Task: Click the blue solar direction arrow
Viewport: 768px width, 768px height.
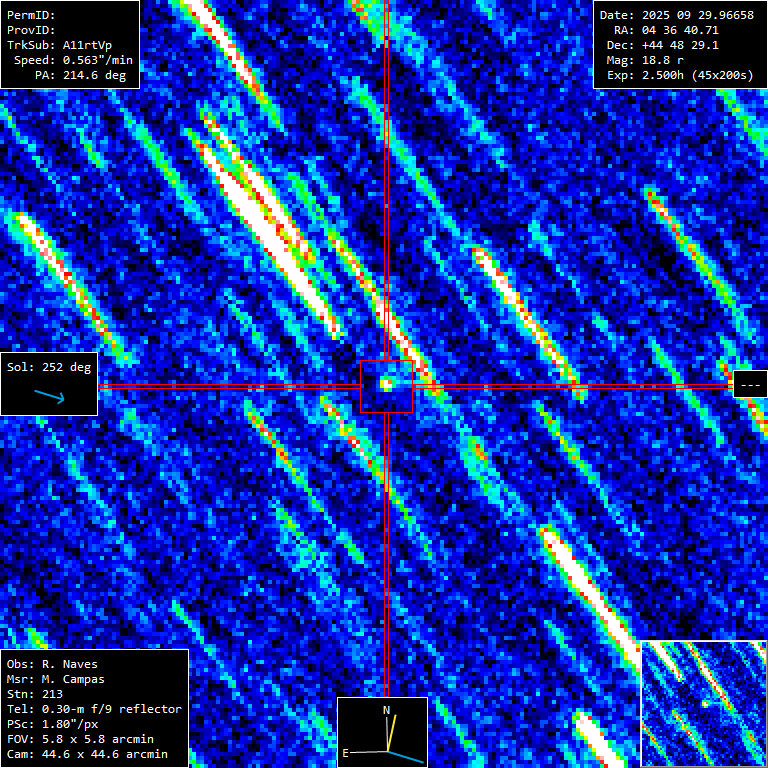Action: coord(48,397)
